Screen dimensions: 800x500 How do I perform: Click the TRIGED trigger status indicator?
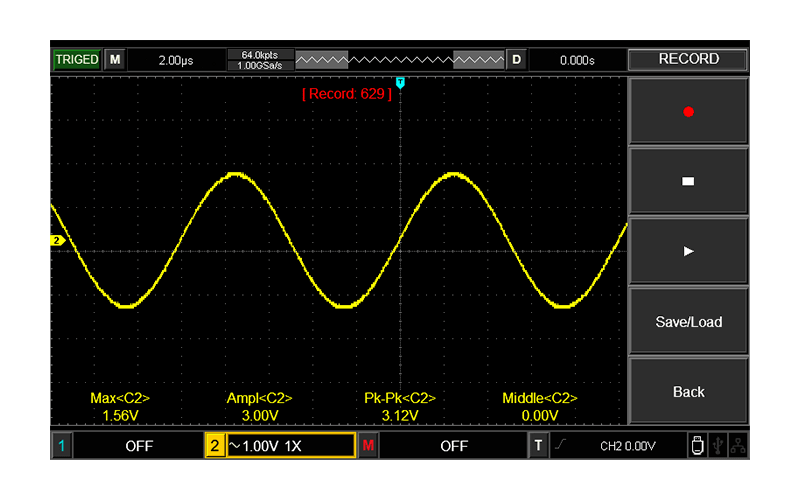pos(77,60)
